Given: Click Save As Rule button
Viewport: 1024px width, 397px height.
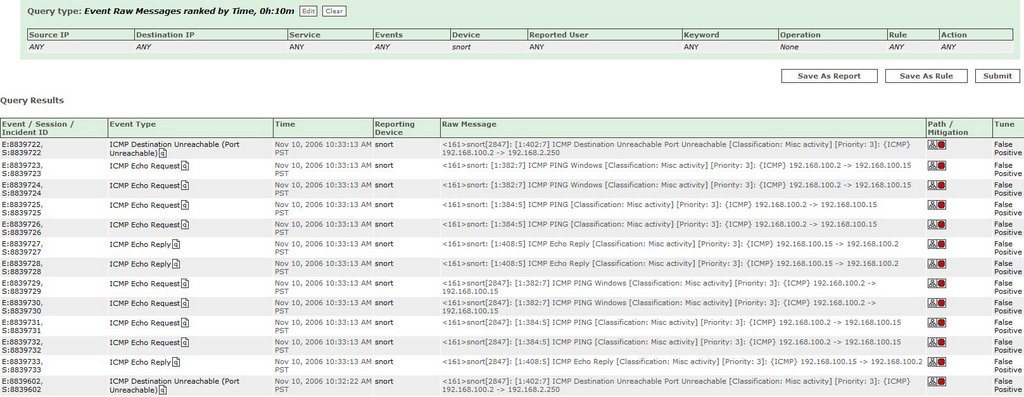Looking at the screenshot, I should tap(927, 76).
